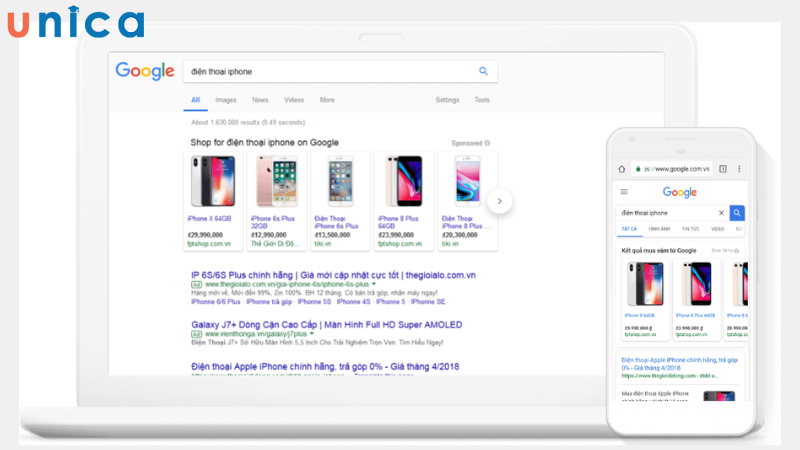Switch to the Images tab
Image resolution: width=800 pixels, height=450 pixels.
click(x=226, y=100)
